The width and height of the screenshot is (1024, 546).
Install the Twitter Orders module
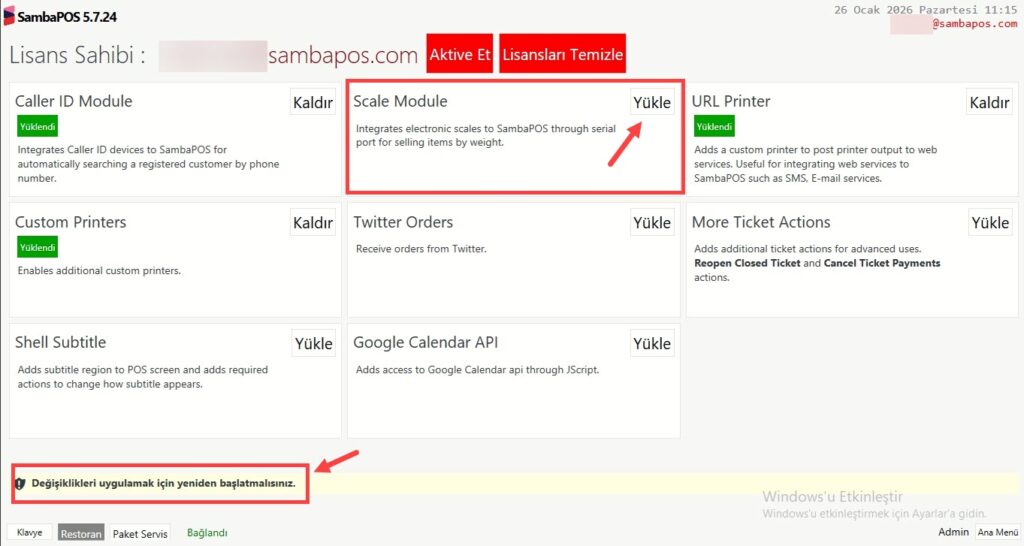(x=652, y=223)
